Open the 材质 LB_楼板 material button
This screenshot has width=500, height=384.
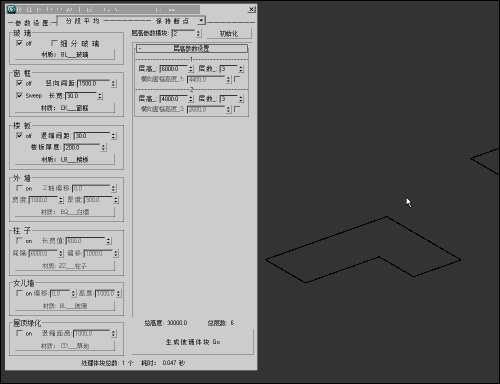(65, 160)
